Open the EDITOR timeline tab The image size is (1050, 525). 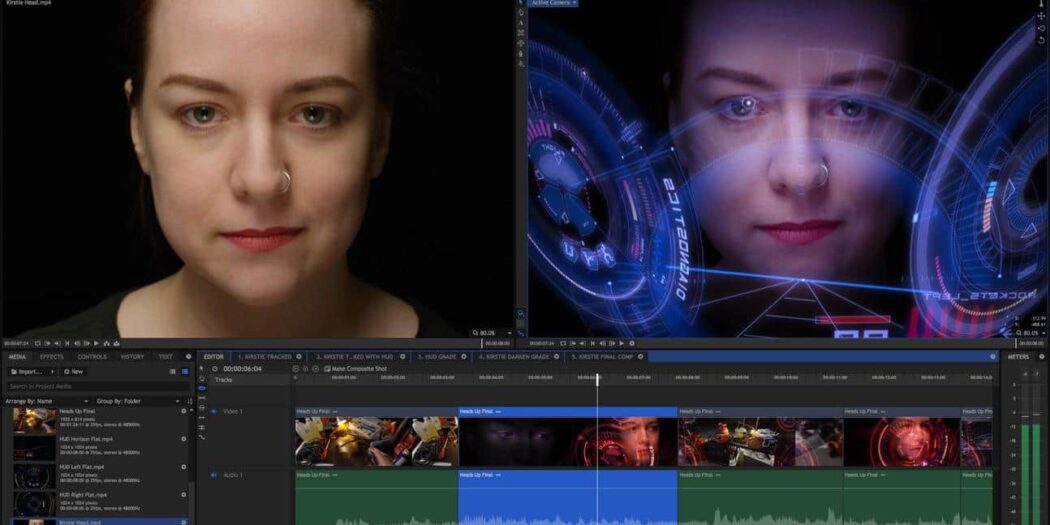214,357
